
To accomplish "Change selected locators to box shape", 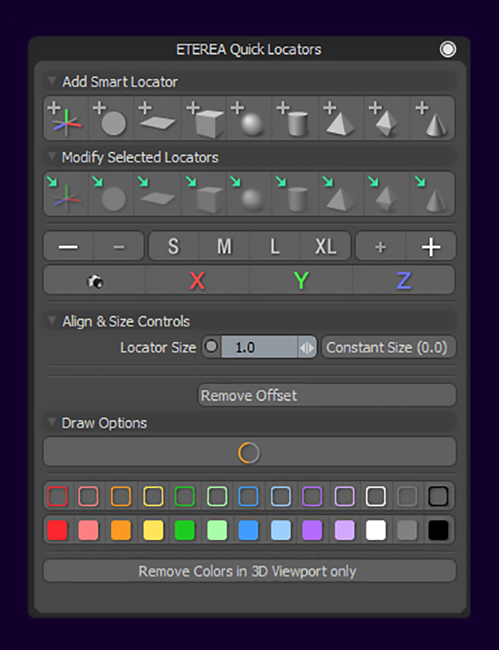I will 204,194.
